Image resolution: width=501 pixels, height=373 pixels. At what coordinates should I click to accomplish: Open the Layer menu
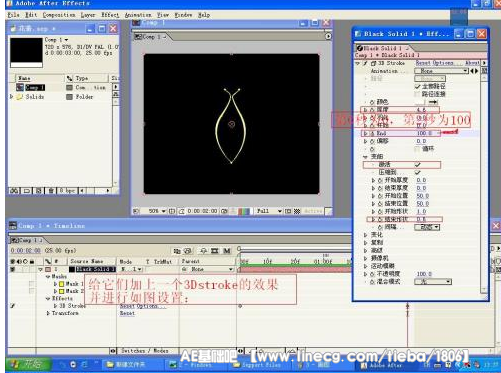88,15
